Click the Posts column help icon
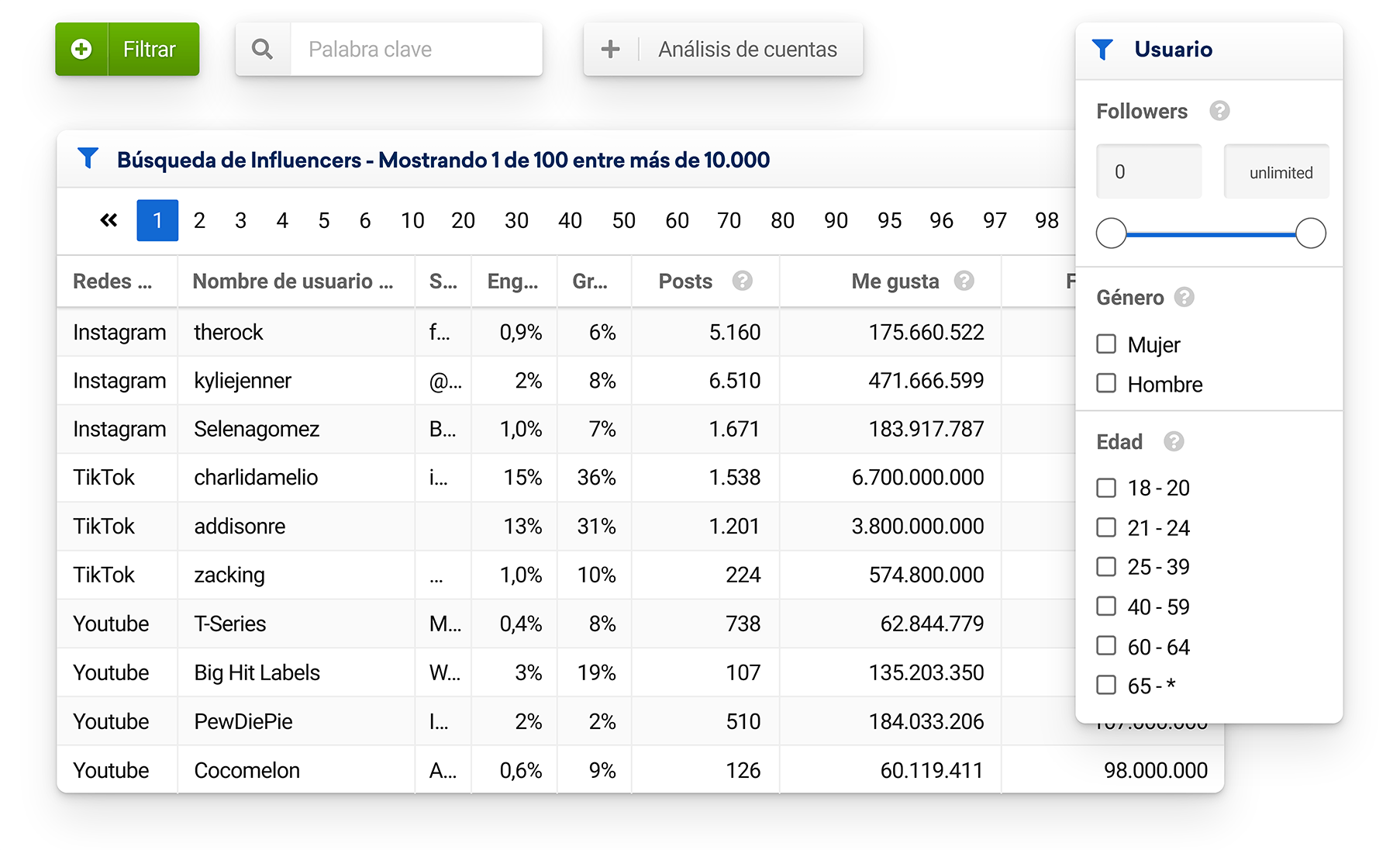This screenshot has height=850, width=1400. [x=742, y=281]
